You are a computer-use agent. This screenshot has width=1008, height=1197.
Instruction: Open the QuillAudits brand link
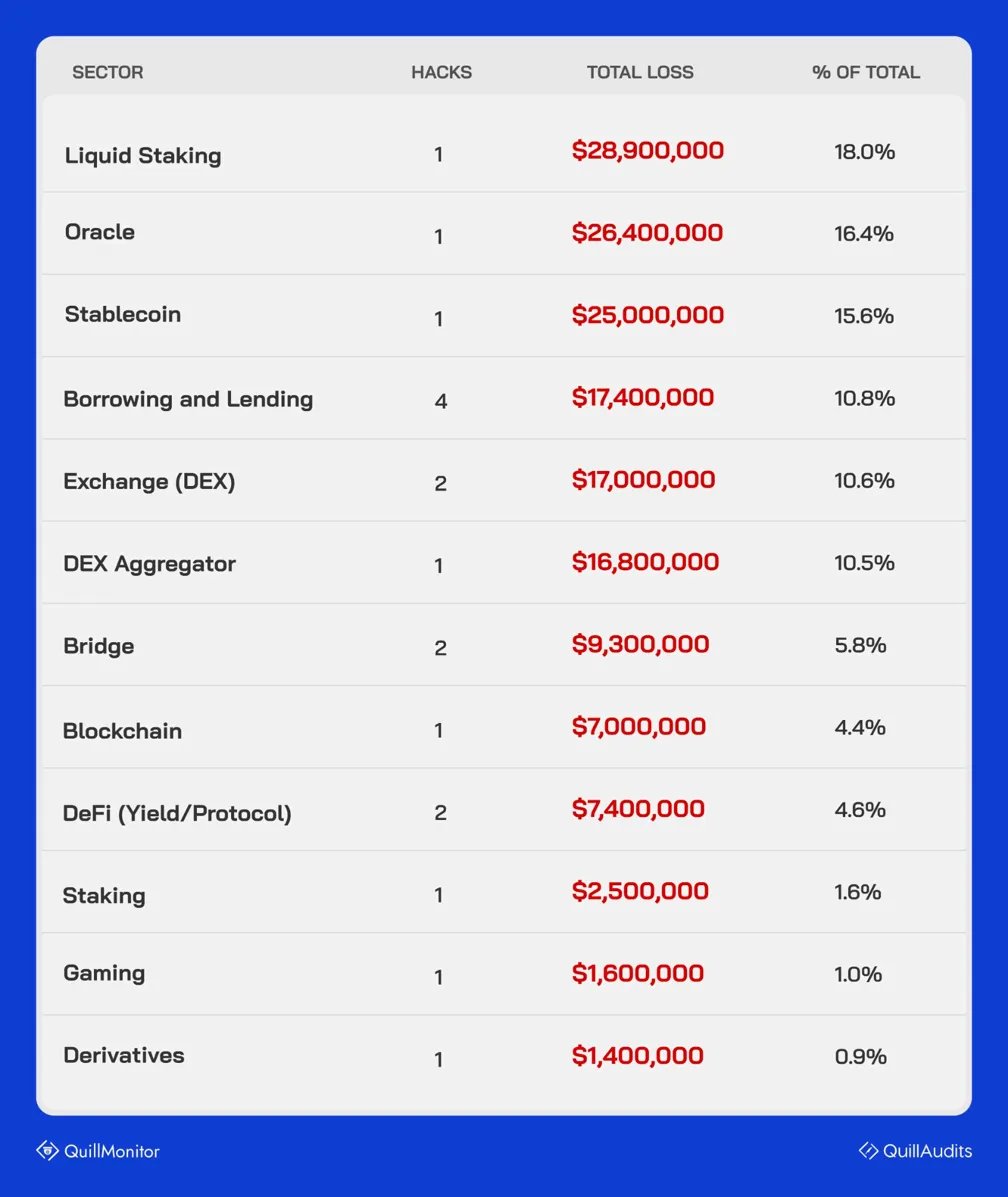coord(927,1151)
